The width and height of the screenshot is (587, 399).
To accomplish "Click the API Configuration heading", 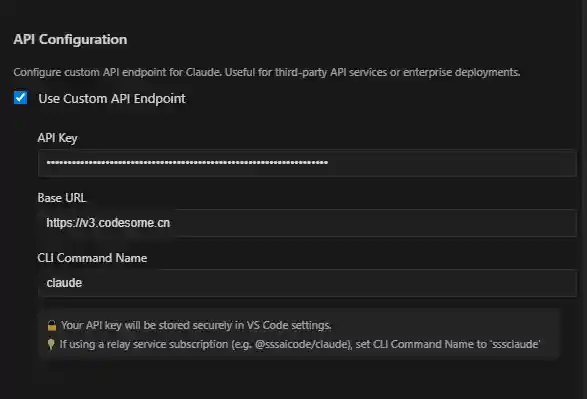I will tap(70, 39).
